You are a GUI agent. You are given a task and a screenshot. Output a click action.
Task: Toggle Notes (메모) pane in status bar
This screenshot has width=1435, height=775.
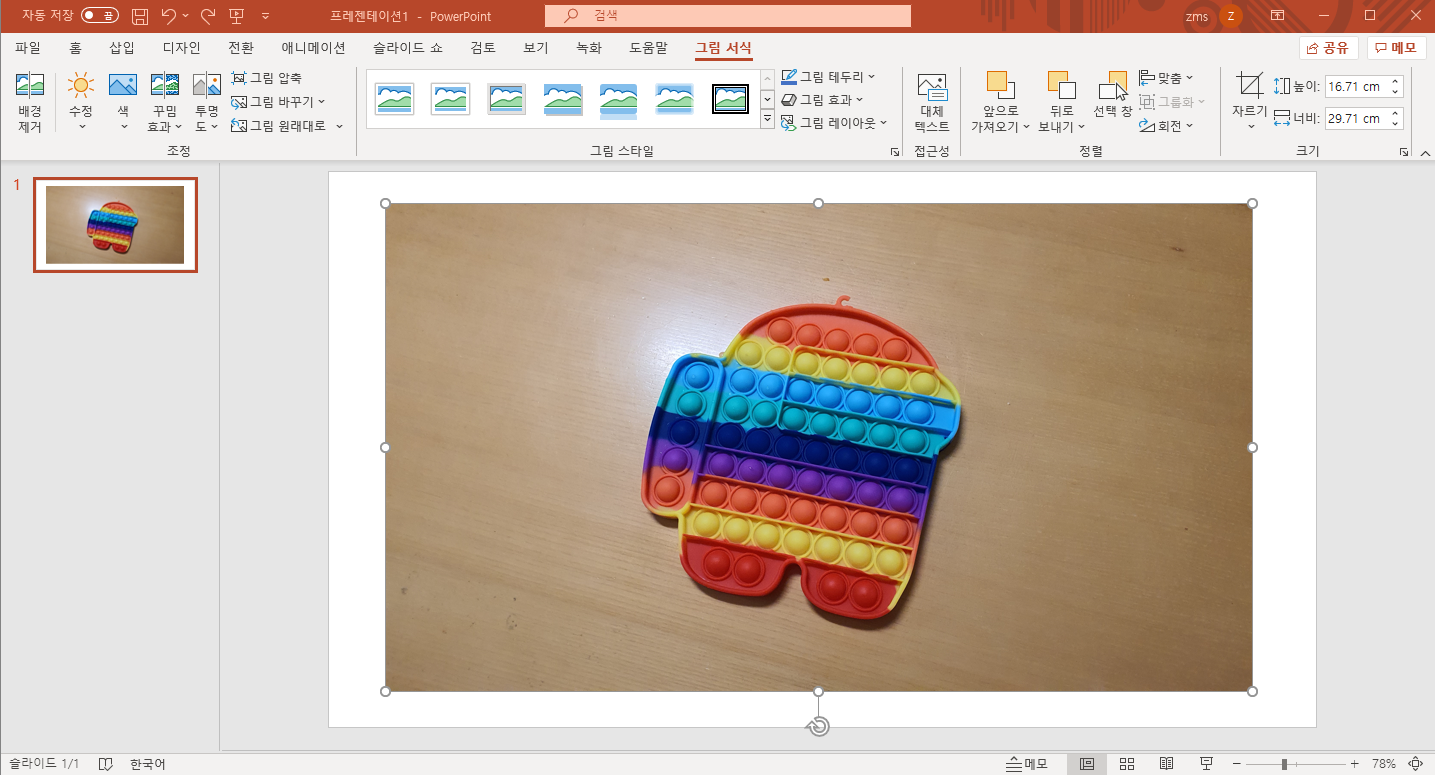tap(1026, 764)
